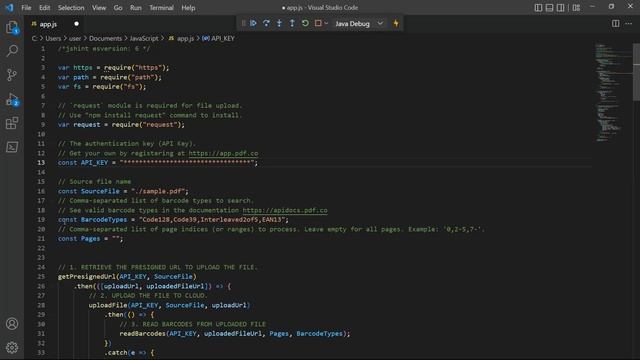Click the VS Code logo in title bar
The width and height of the screenshot is (640, 360).
click(9, 8)
